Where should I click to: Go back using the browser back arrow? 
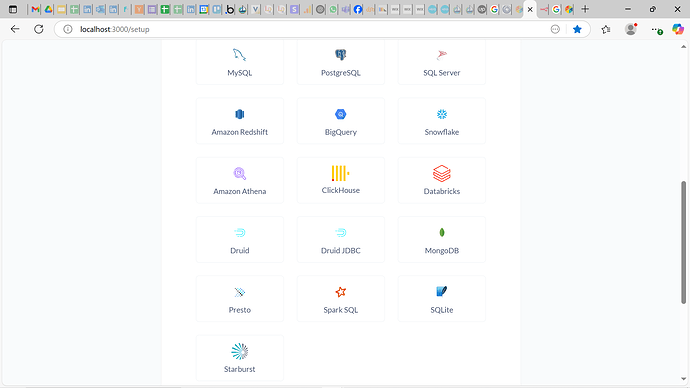pos(15,29)
